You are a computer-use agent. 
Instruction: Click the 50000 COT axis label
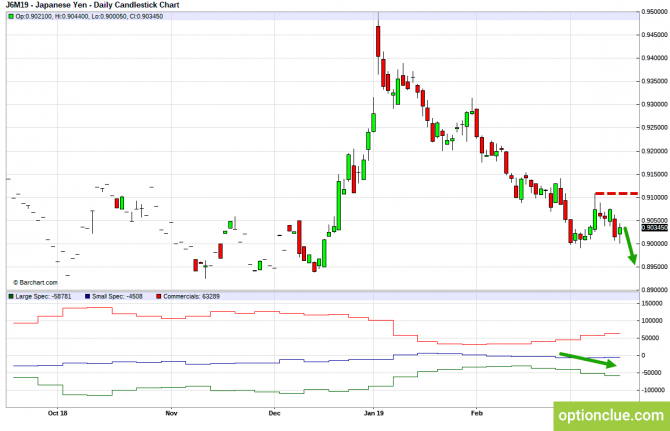pos(650,338)
